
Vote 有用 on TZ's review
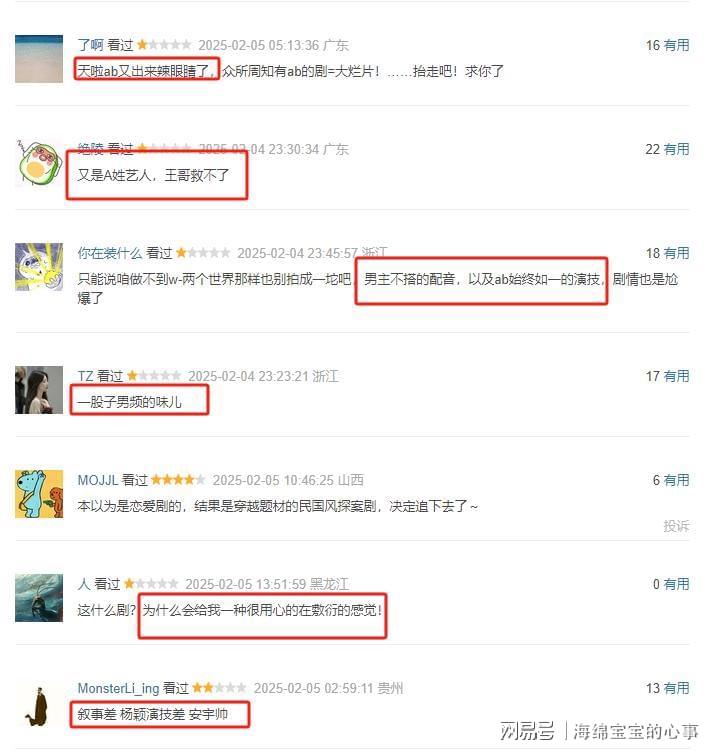pyautogui.click(x=676, y=376)
